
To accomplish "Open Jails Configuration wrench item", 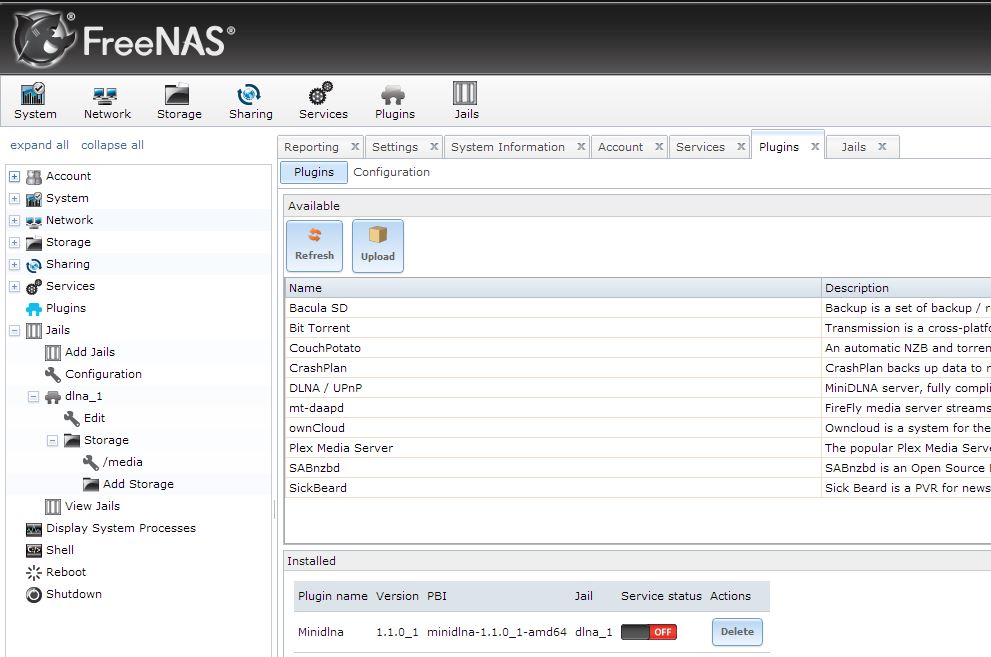I will [x=103, y=374].
